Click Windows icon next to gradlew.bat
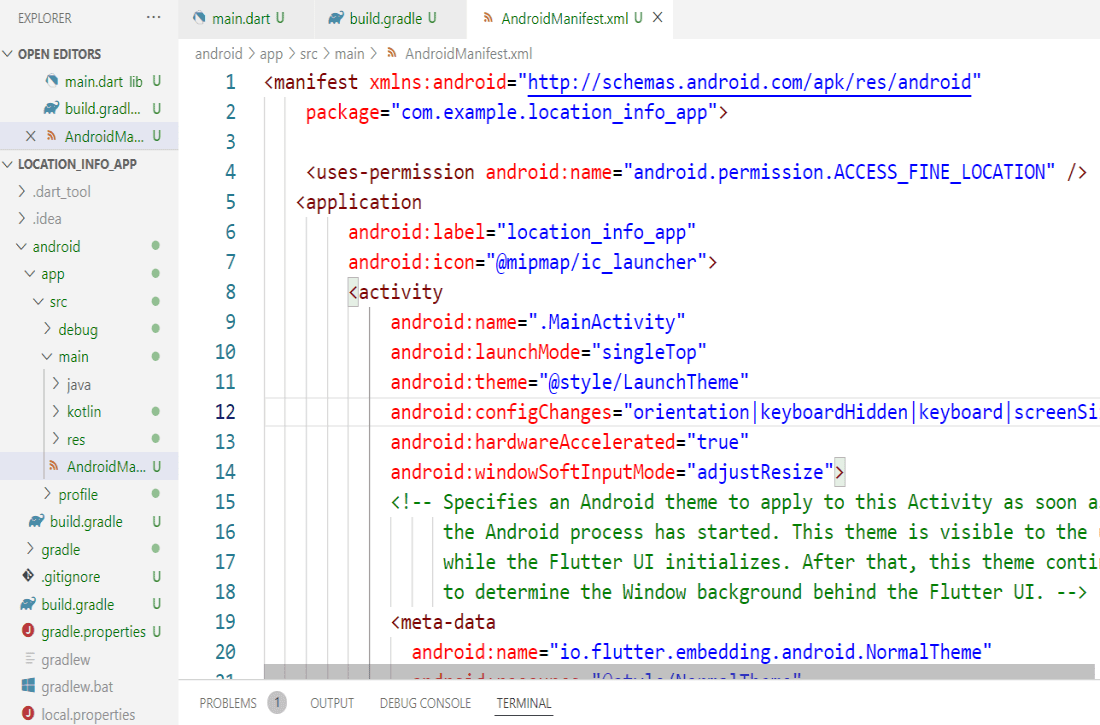Image resolution: width=1100 pixels, height=725 pixels. (28, 686)
